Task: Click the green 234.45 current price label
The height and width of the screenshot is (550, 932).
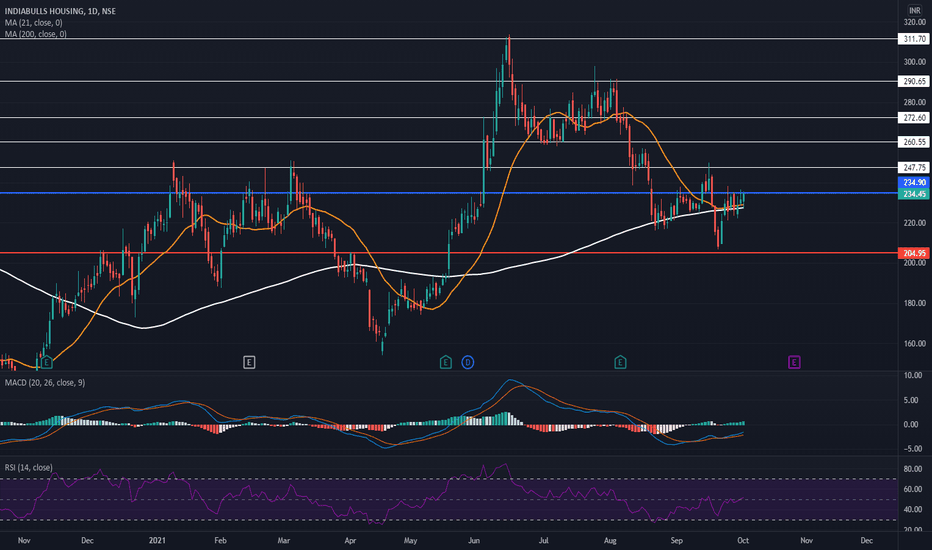Action: [x=914, y=194]
